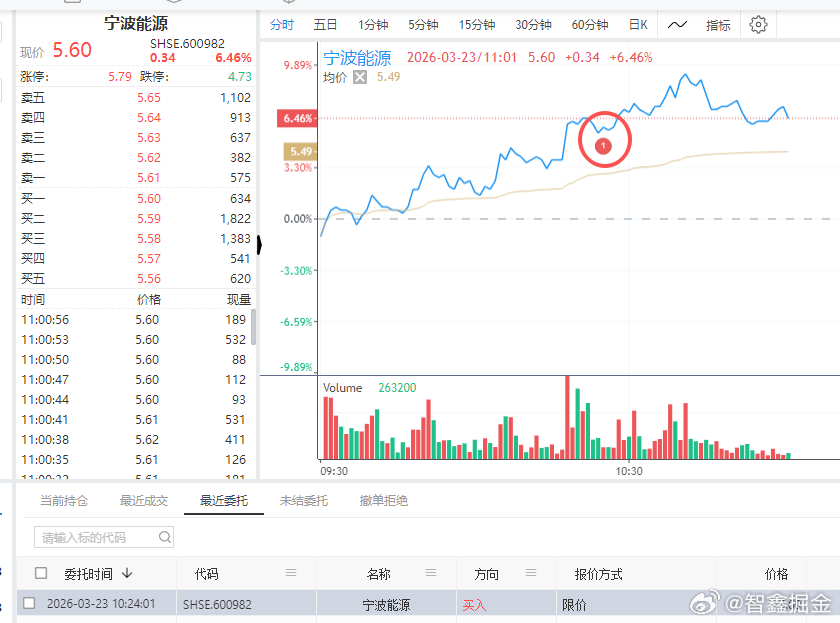840x623 pixels.
Task: Open the 代码 column filter dropdown
Action: [x=290, y=573]
